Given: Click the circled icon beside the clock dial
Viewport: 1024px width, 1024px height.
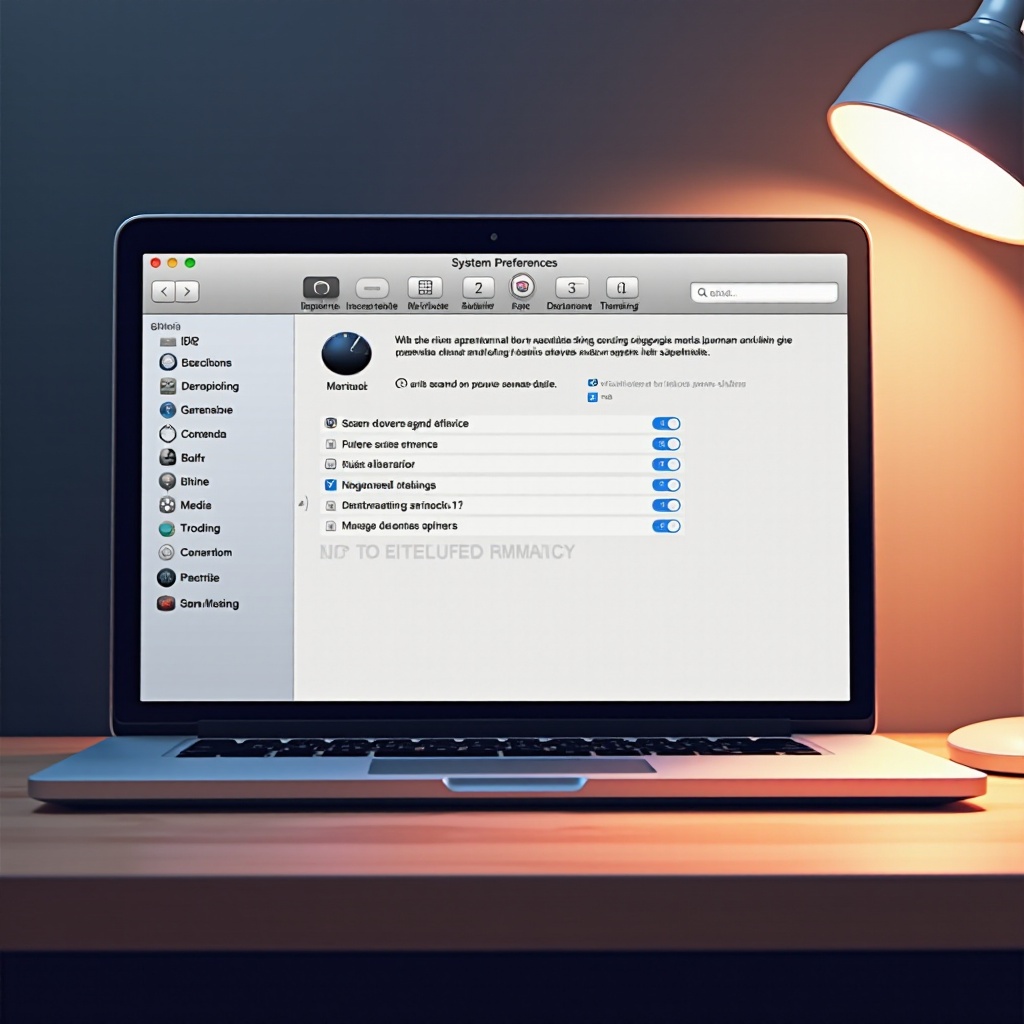Looking at the screenshot, I should click(x=401, y=383).
